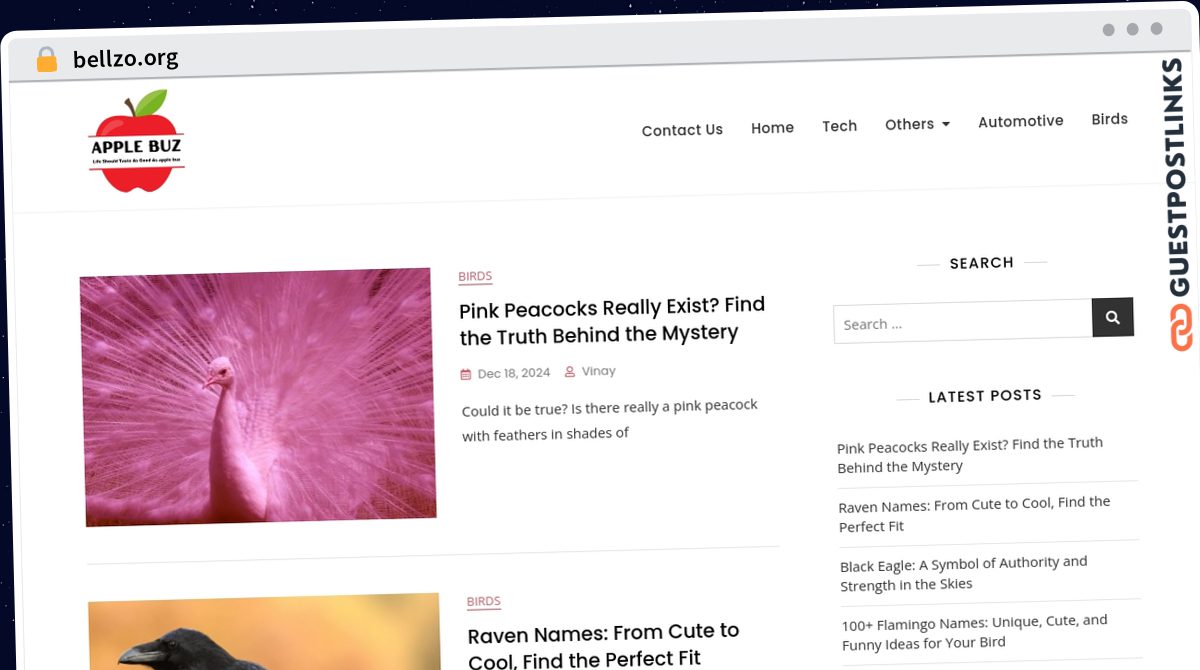Open Pink Peacocks link in Latest Posts

coord(970,455)
